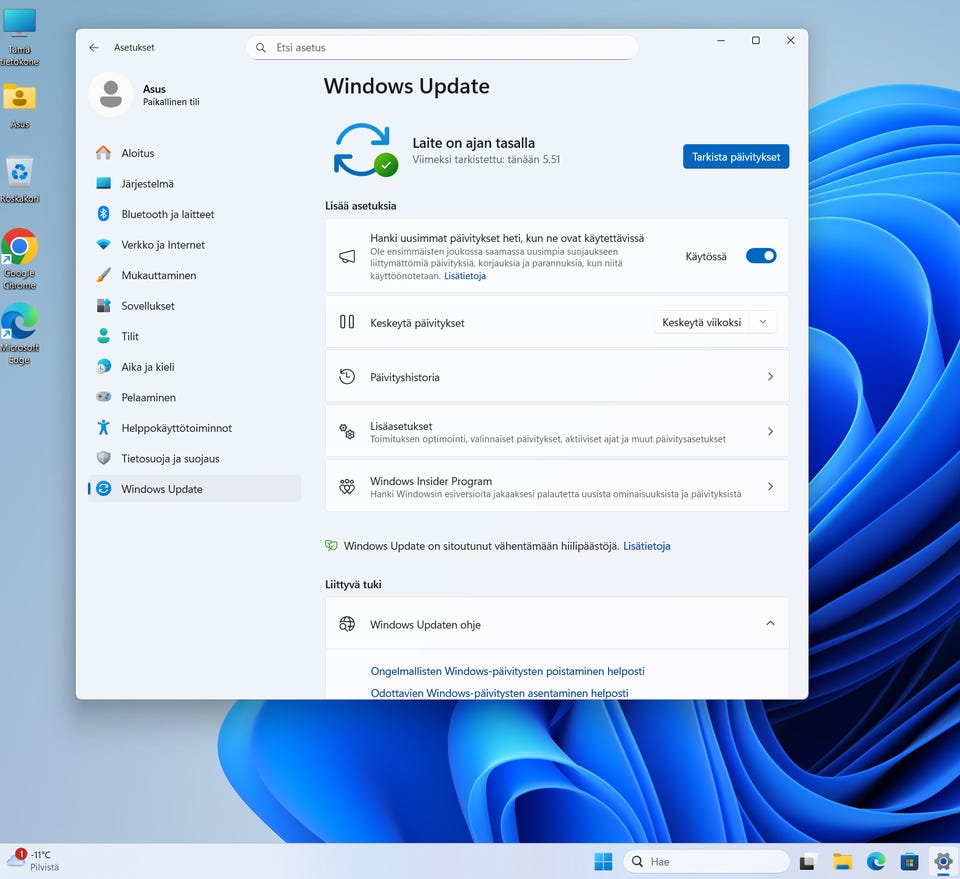Open Windows Insider Program via its chevron

770,487
